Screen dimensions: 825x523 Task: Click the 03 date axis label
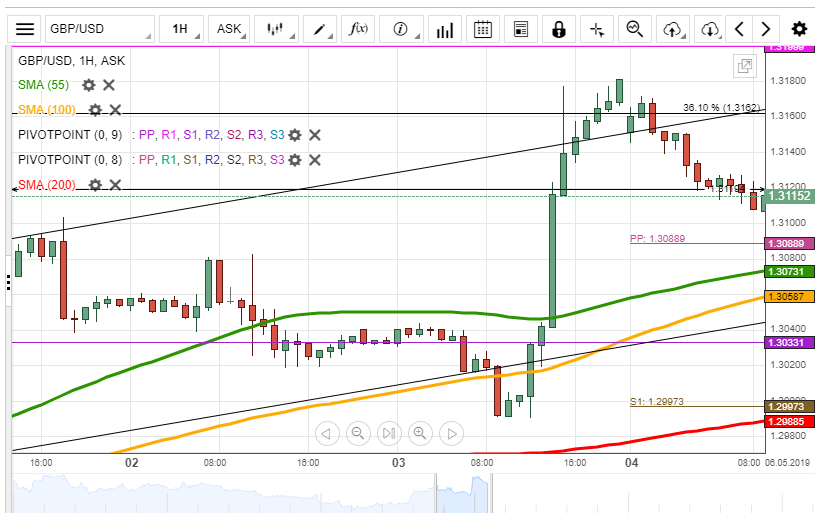point(399,462)
